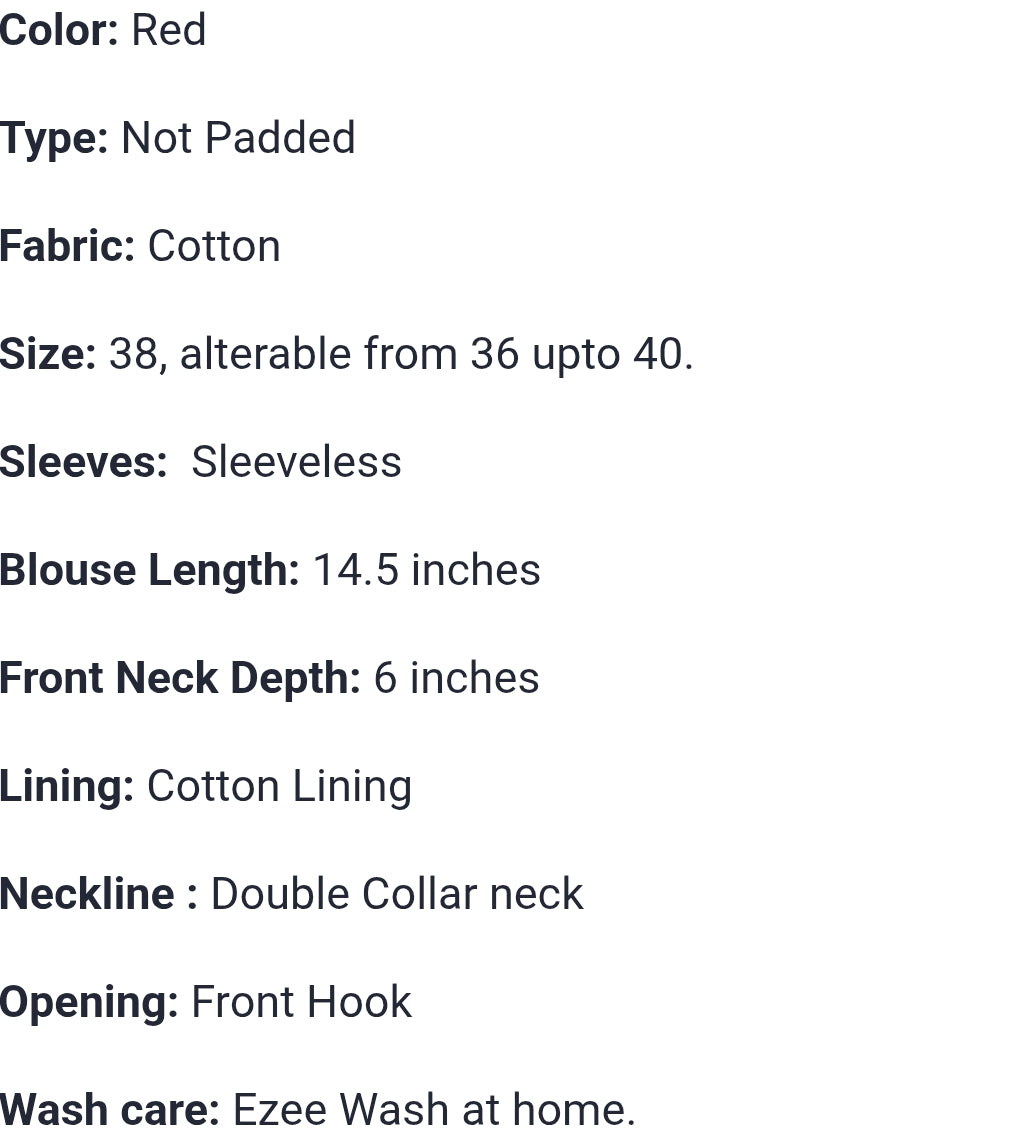
Task: Tap the "14.5 inches" value
Action: click(426, 570)
